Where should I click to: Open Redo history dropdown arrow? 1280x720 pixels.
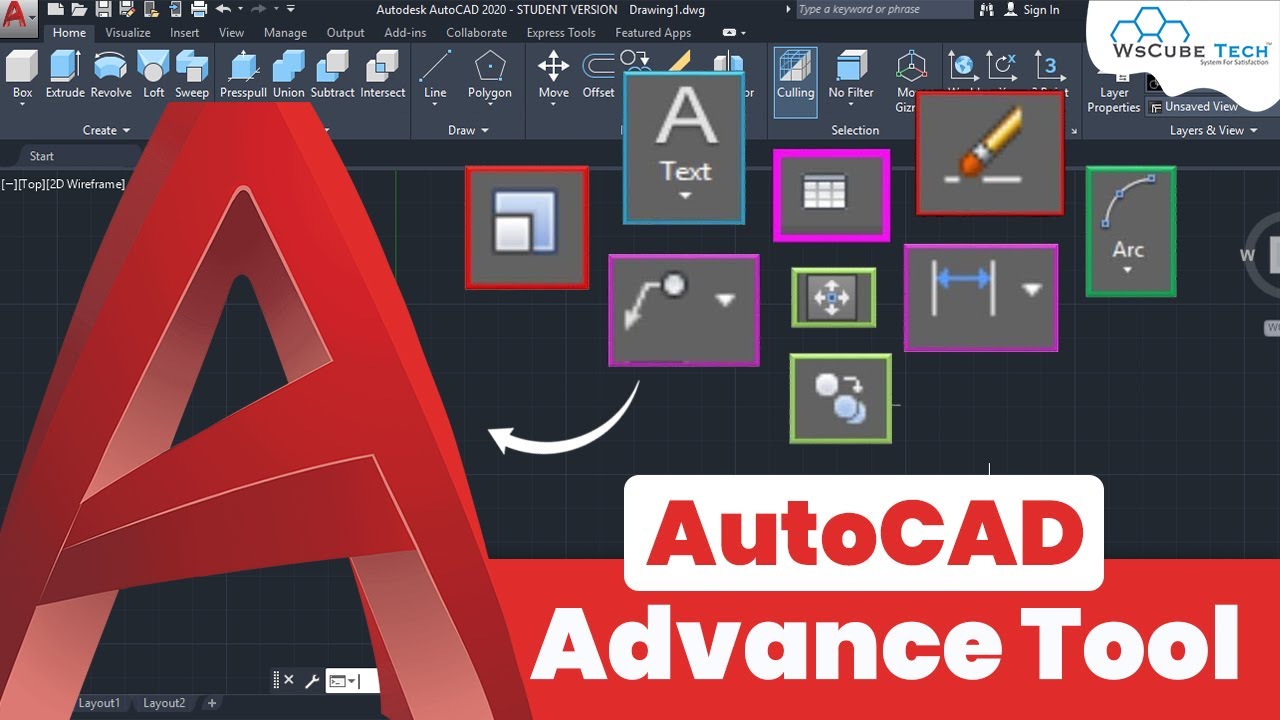click(275, 9)
